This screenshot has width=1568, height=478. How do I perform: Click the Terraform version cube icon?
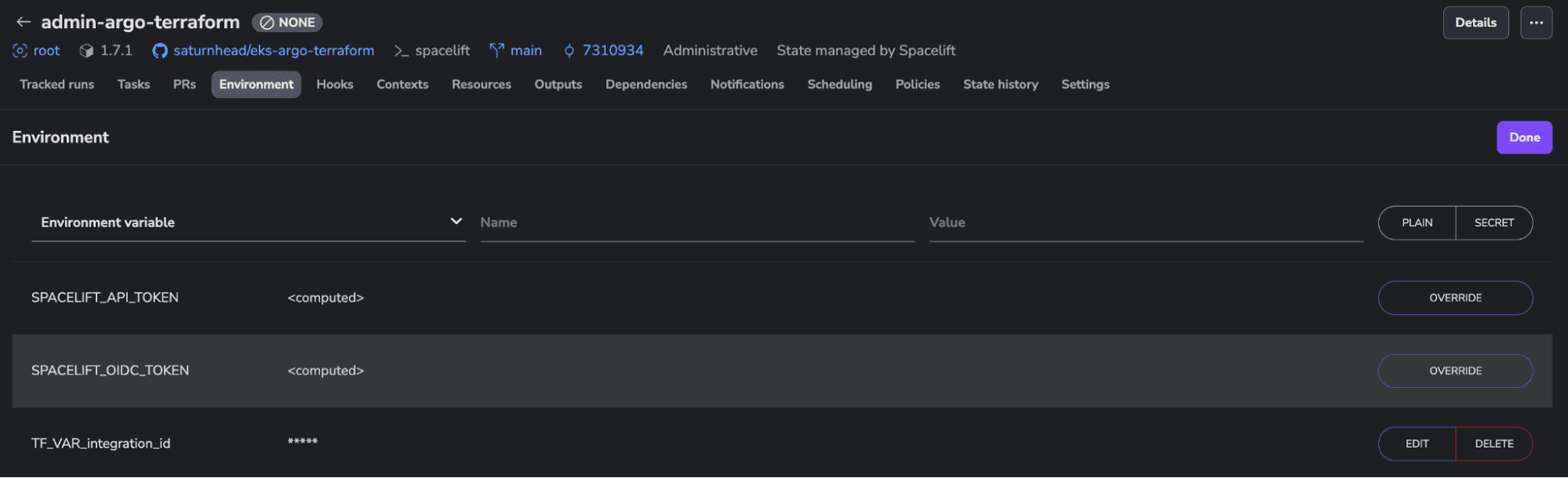(86, 51)
